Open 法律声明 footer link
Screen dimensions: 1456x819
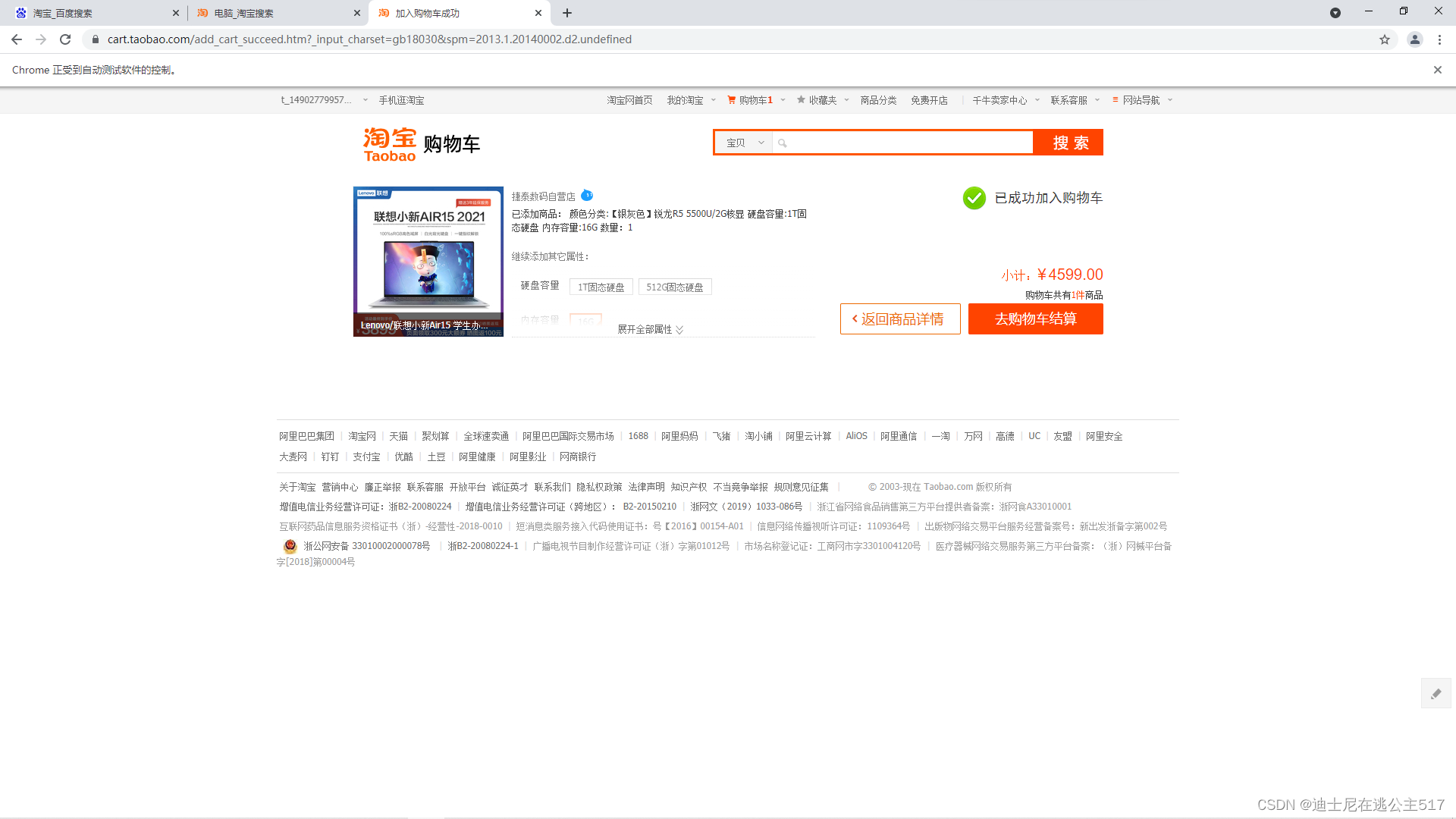(646, 487)
